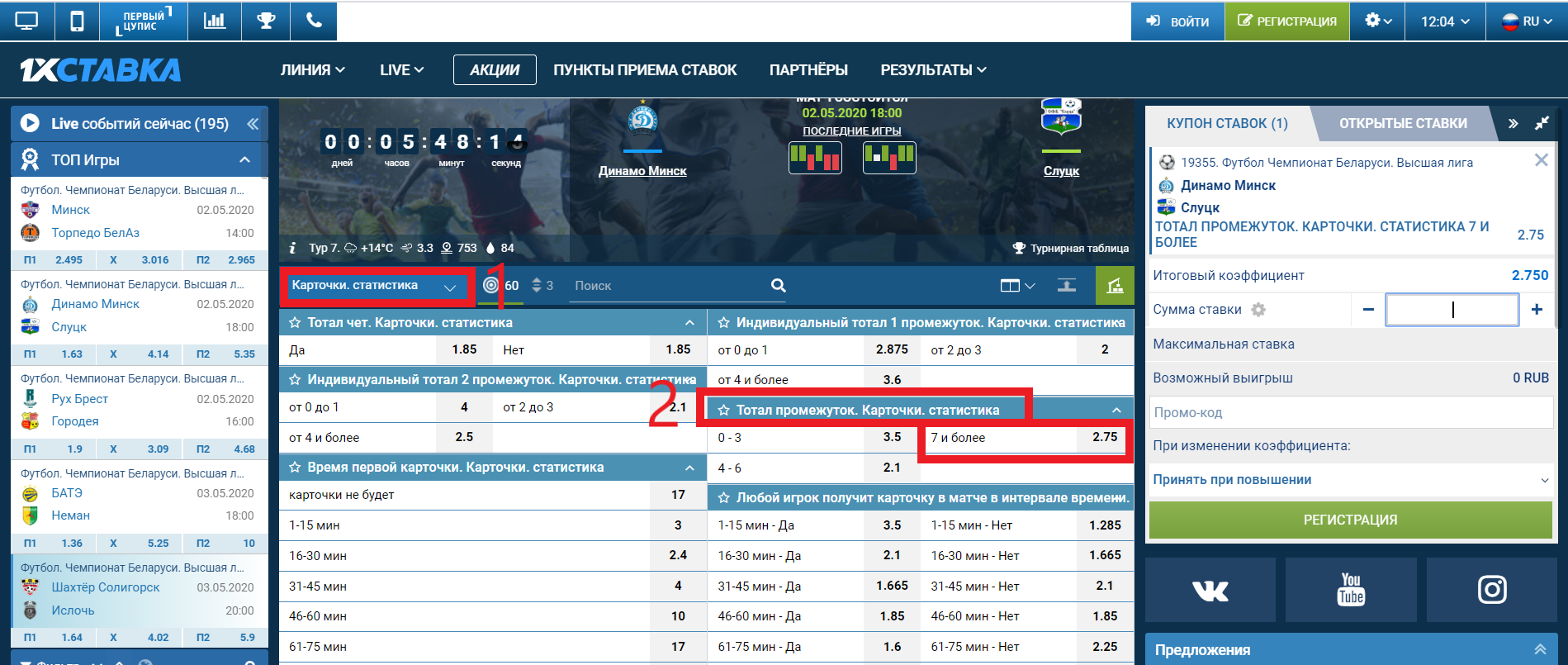1568x665 pixels.
Task: Open the Акции page
Action: click(x=495, y=70)
